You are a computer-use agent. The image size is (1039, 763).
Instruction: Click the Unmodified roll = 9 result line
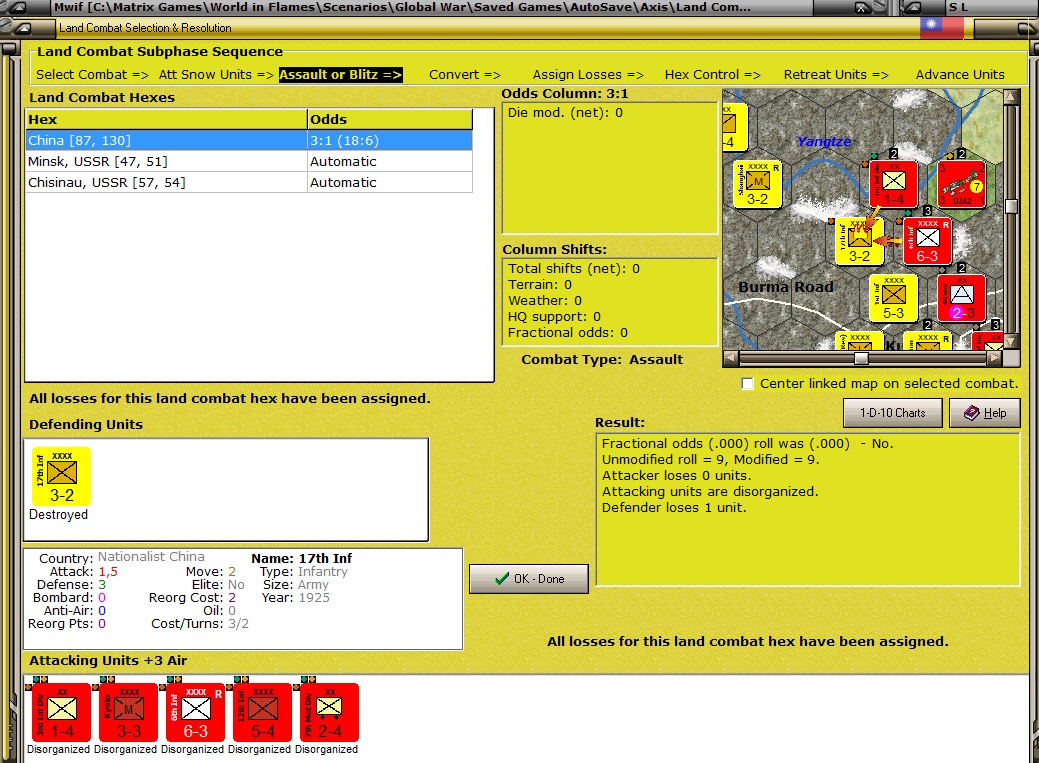click(710, 459)
